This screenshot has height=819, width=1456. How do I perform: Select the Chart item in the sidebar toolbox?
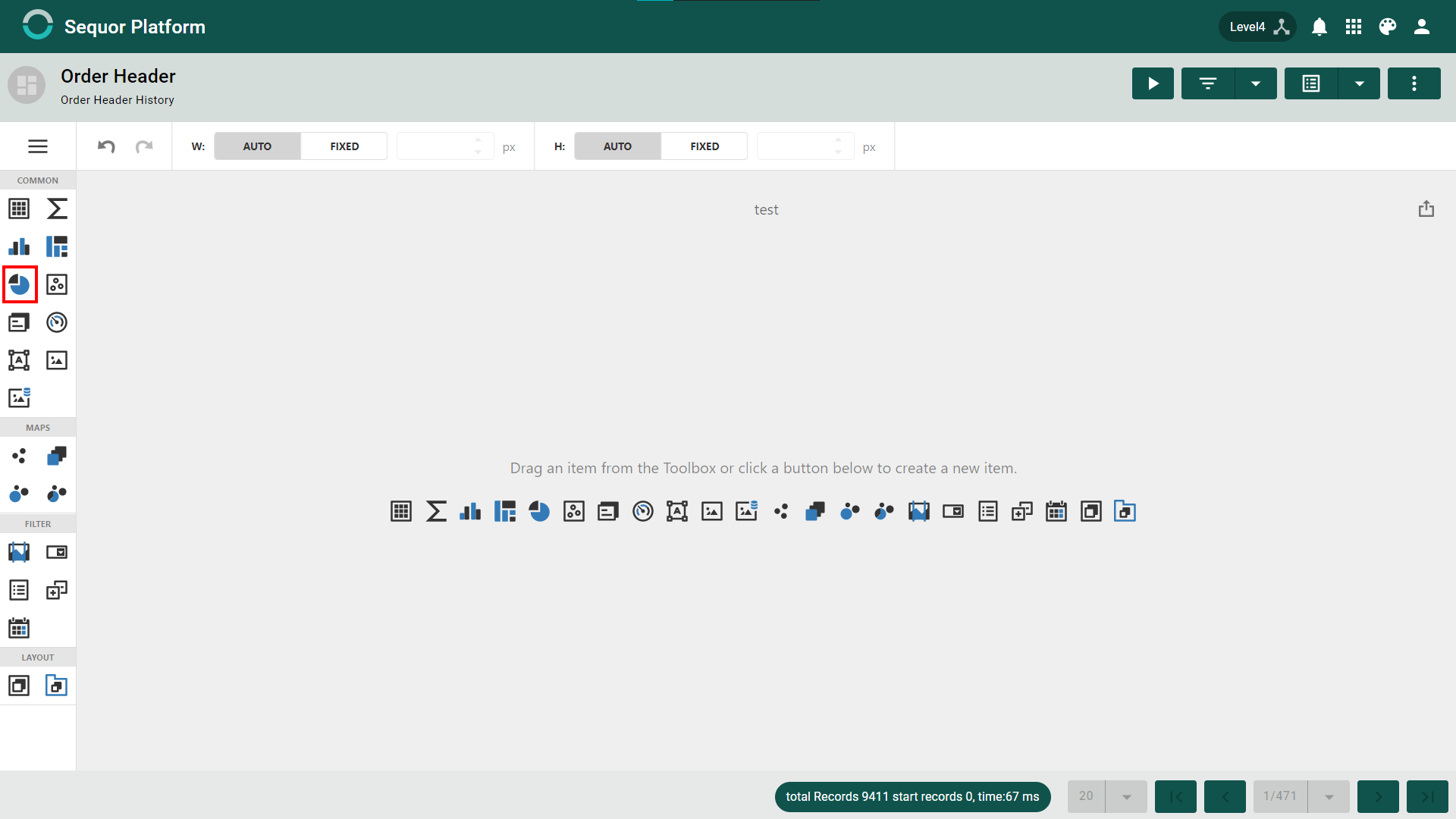tap(19, 246)
